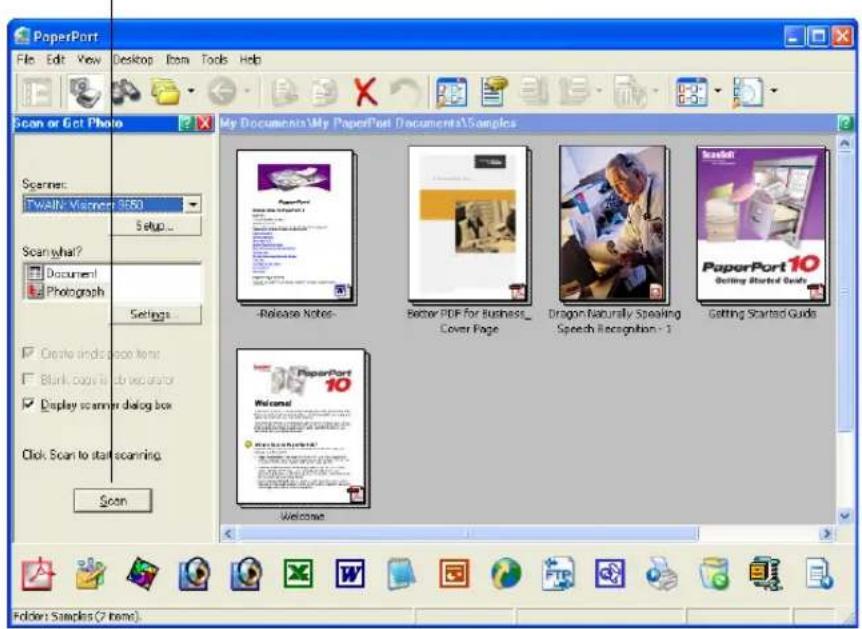This screenshot has width=862, height=629.
Task: Select the Release Notes thumbnail
Action: (x=296, y=227)
